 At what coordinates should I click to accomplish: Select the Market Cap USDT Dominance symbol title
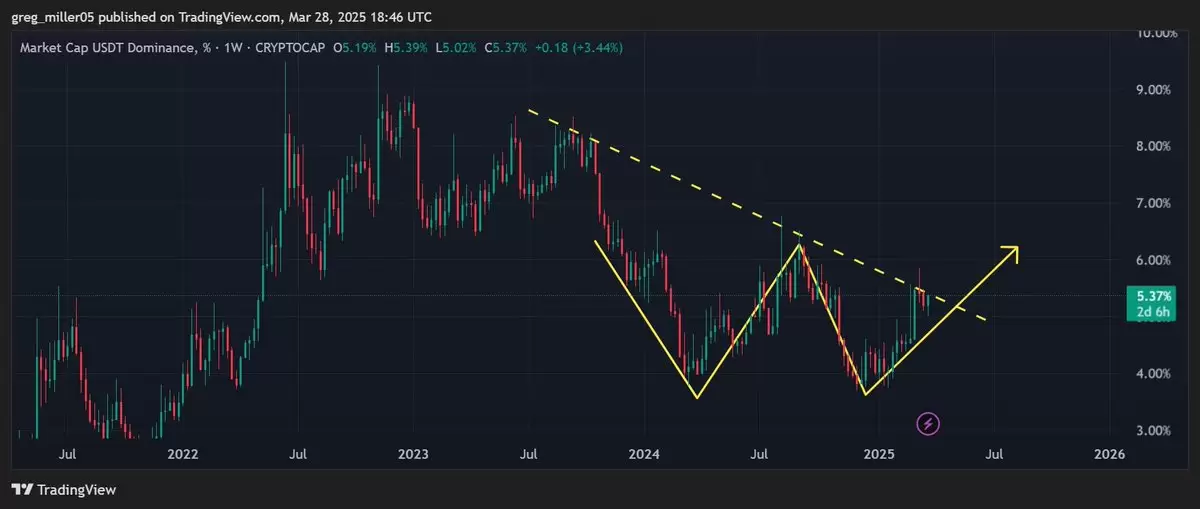pos(115,47)
